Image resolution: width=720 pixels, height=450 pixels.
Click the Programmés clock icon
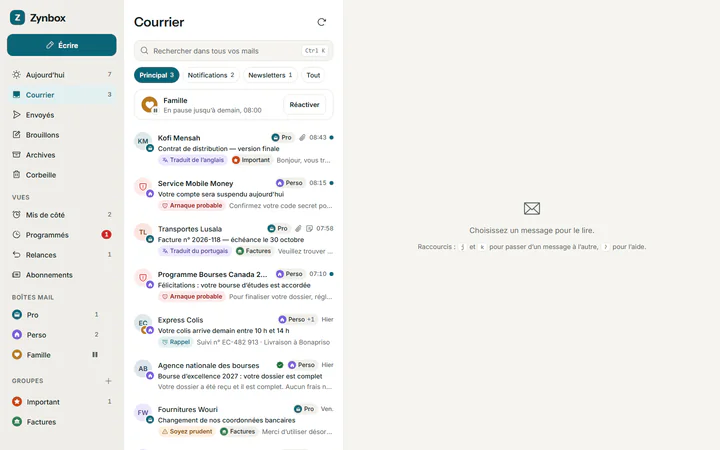click(17, 235)
